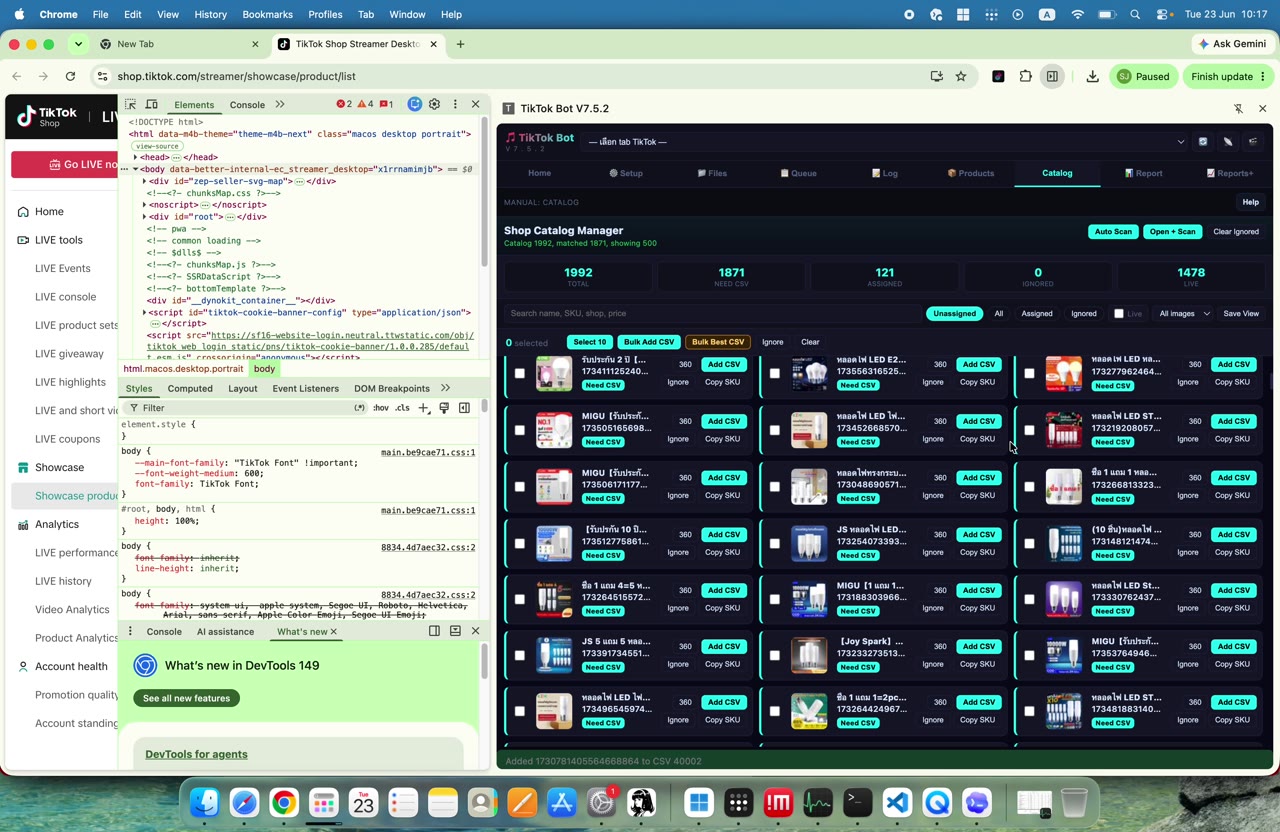Viewport: 1280px width, 832px height.
Task: Open Visual Studio Code from the Dock
Action: pos(897,802)
